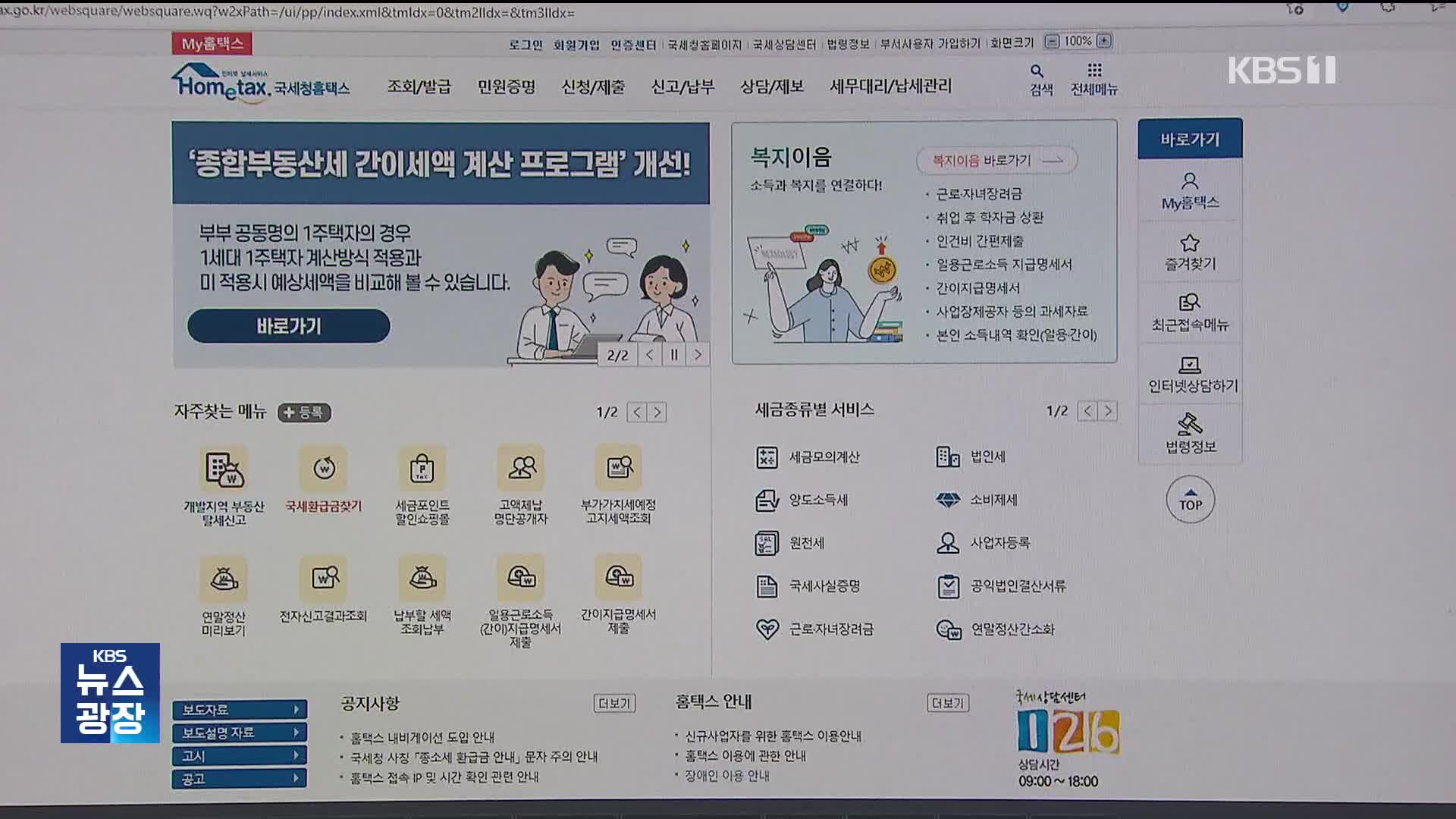Click 근로자녀장려금 heart icon
The image size is (1456, 819).
click(x=767, y=629)
